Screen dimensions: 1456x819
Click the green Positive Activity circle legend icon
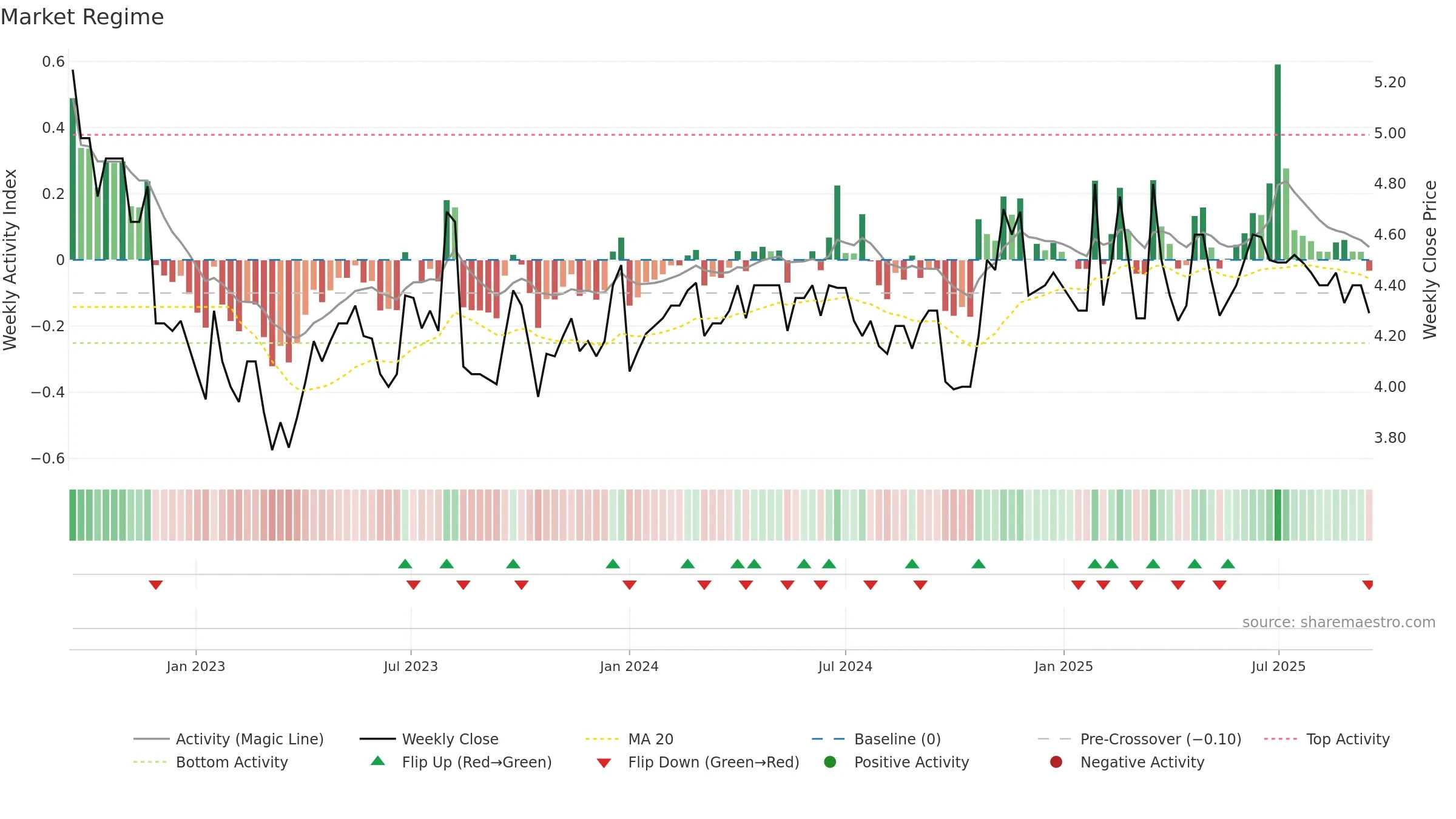pos(830,762)
